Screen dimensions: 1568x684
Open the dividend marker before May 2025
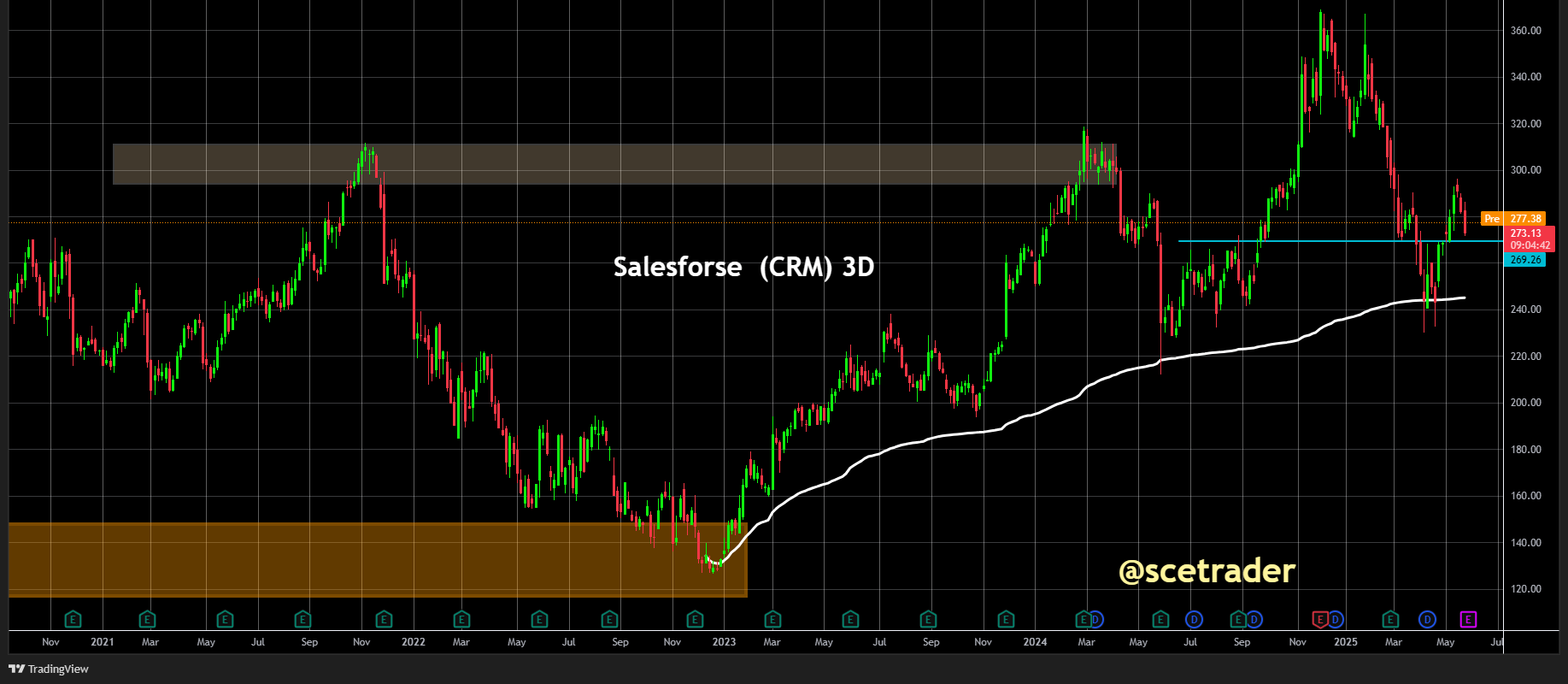coord(1427,619)
